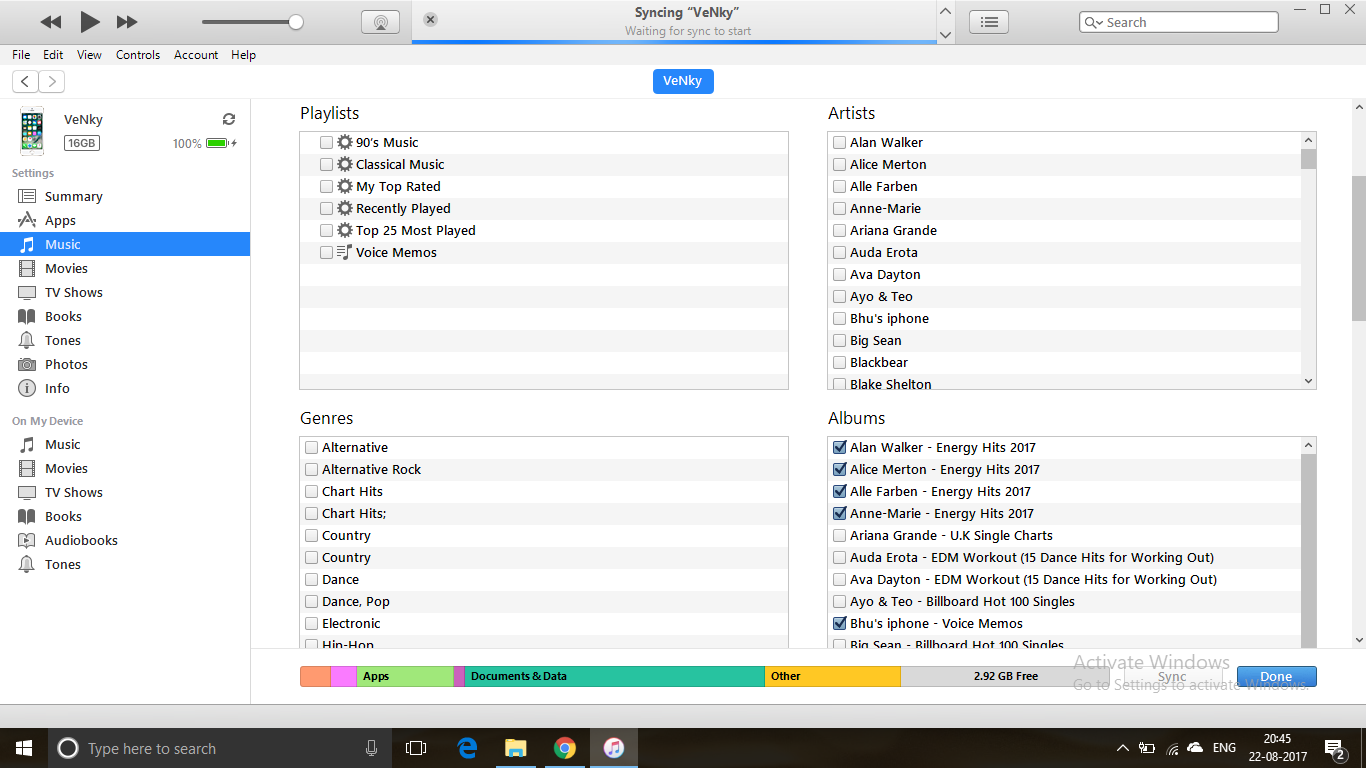Image resolution: width=1366 pixels, height=768 pixels.
Task: Click the down arrow in the status display
Action: [946, 34]
